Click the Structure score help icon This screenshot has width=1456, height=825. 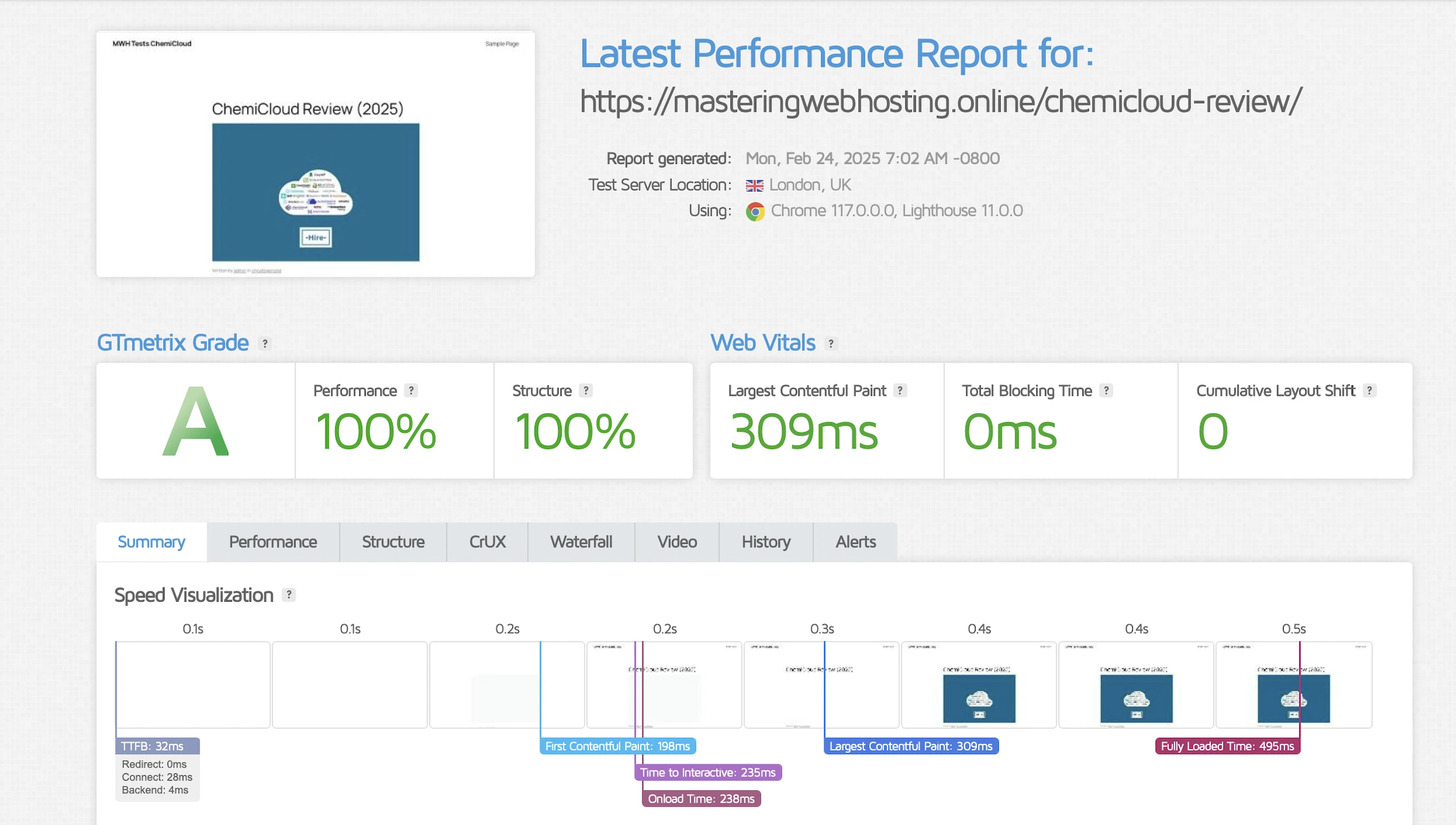point(586,390)
